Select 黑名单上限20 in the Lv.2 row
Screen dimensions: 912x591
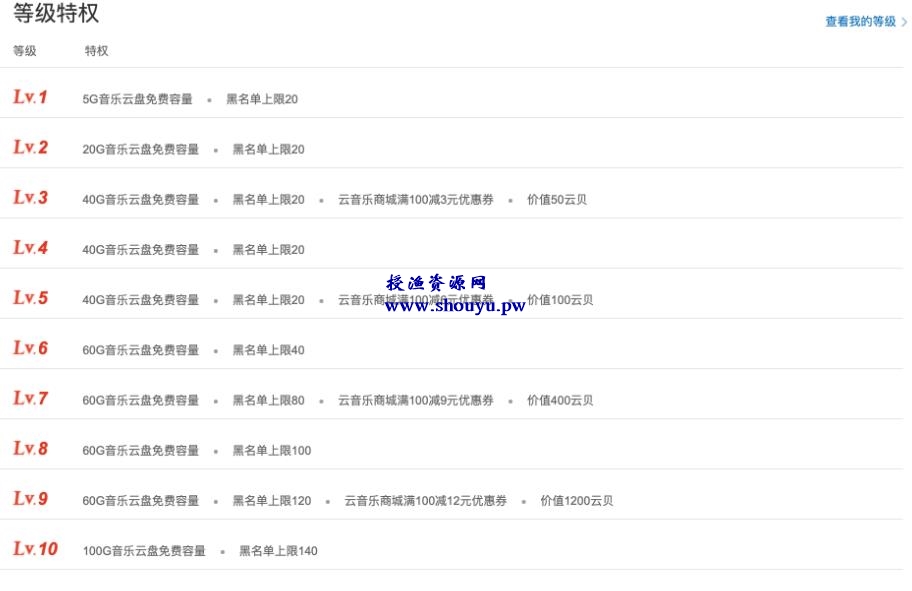coord(268,149)
